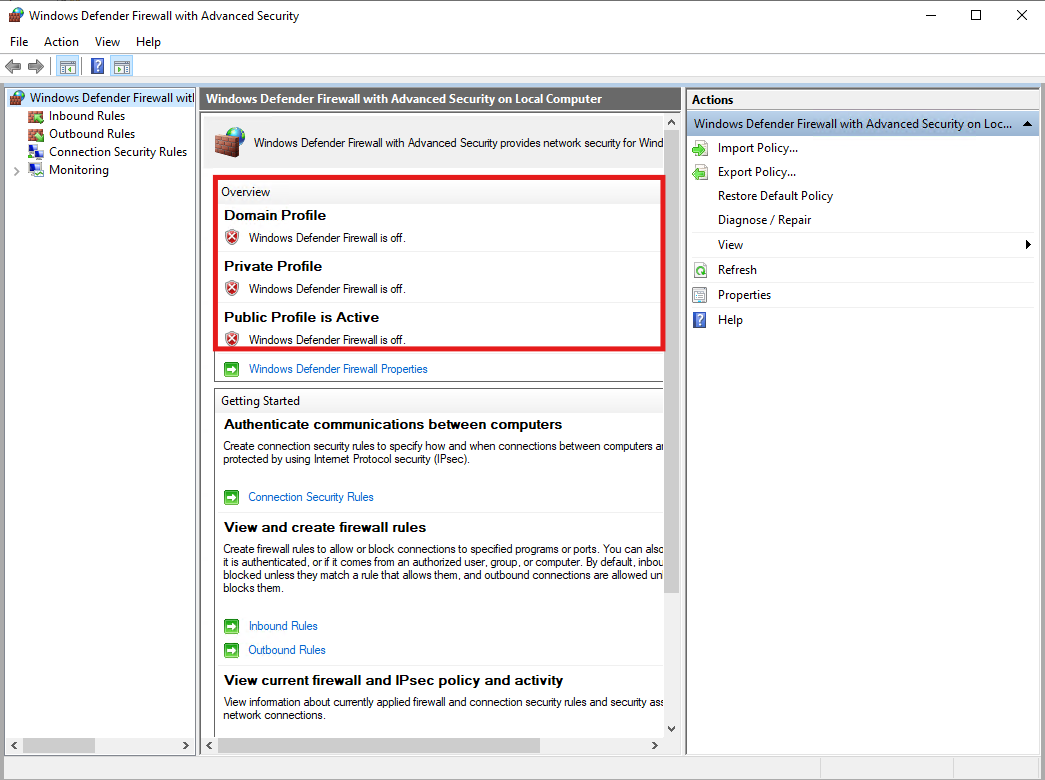
Task: Click the Show/Hide Console Tree toolbar icon
Action: point(67,67)
